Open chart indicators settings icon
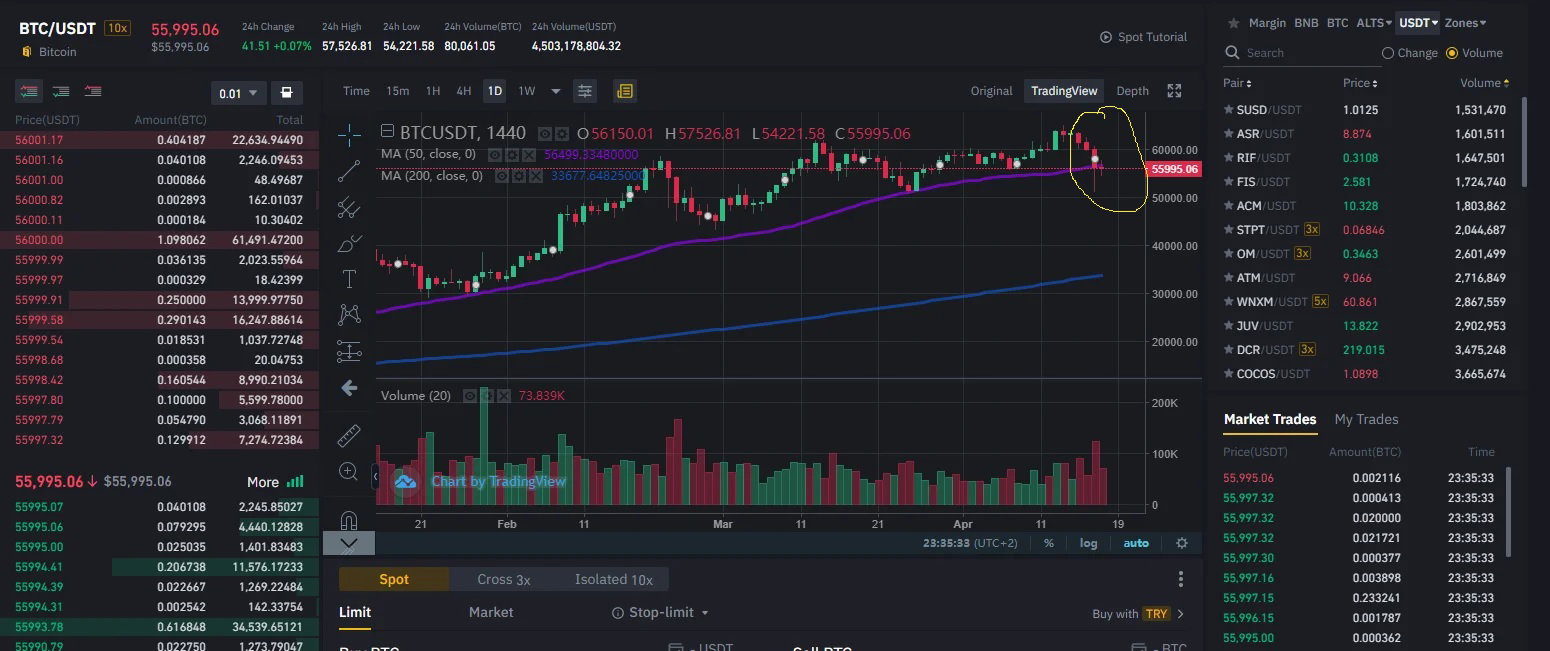Viewport: 1550px width, 651px height. coord(585,91)
